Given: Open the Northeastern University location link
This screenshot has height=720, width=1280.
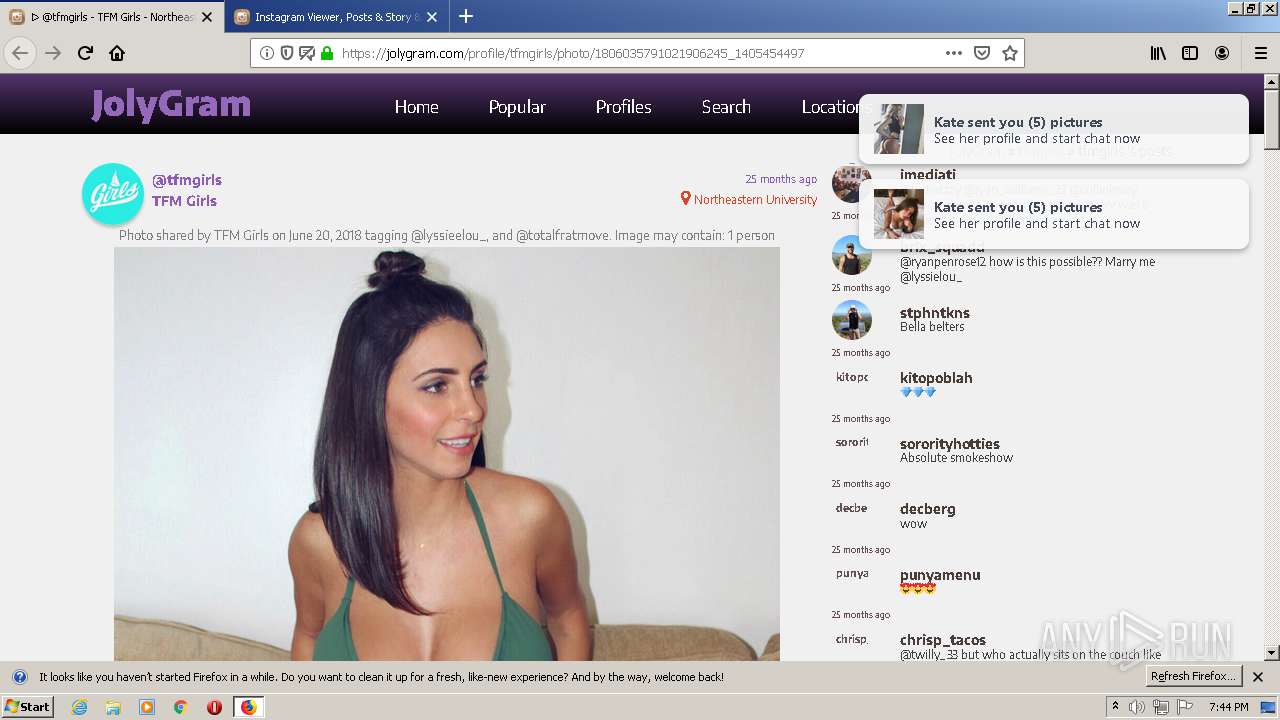Looking at the screenshot, I should (x=749, y=199).
